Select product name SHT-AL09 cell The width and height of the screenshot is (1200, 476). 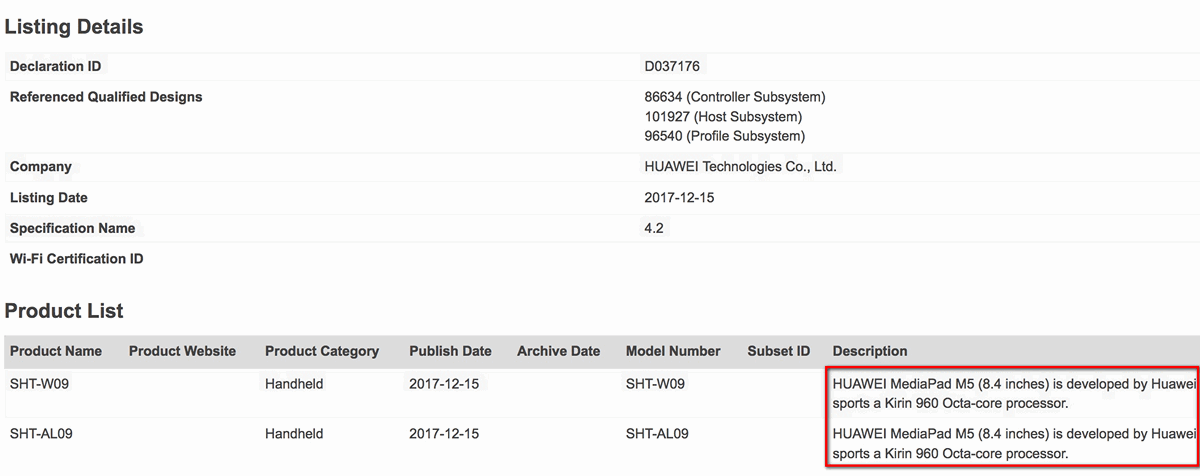click(43, 434)
